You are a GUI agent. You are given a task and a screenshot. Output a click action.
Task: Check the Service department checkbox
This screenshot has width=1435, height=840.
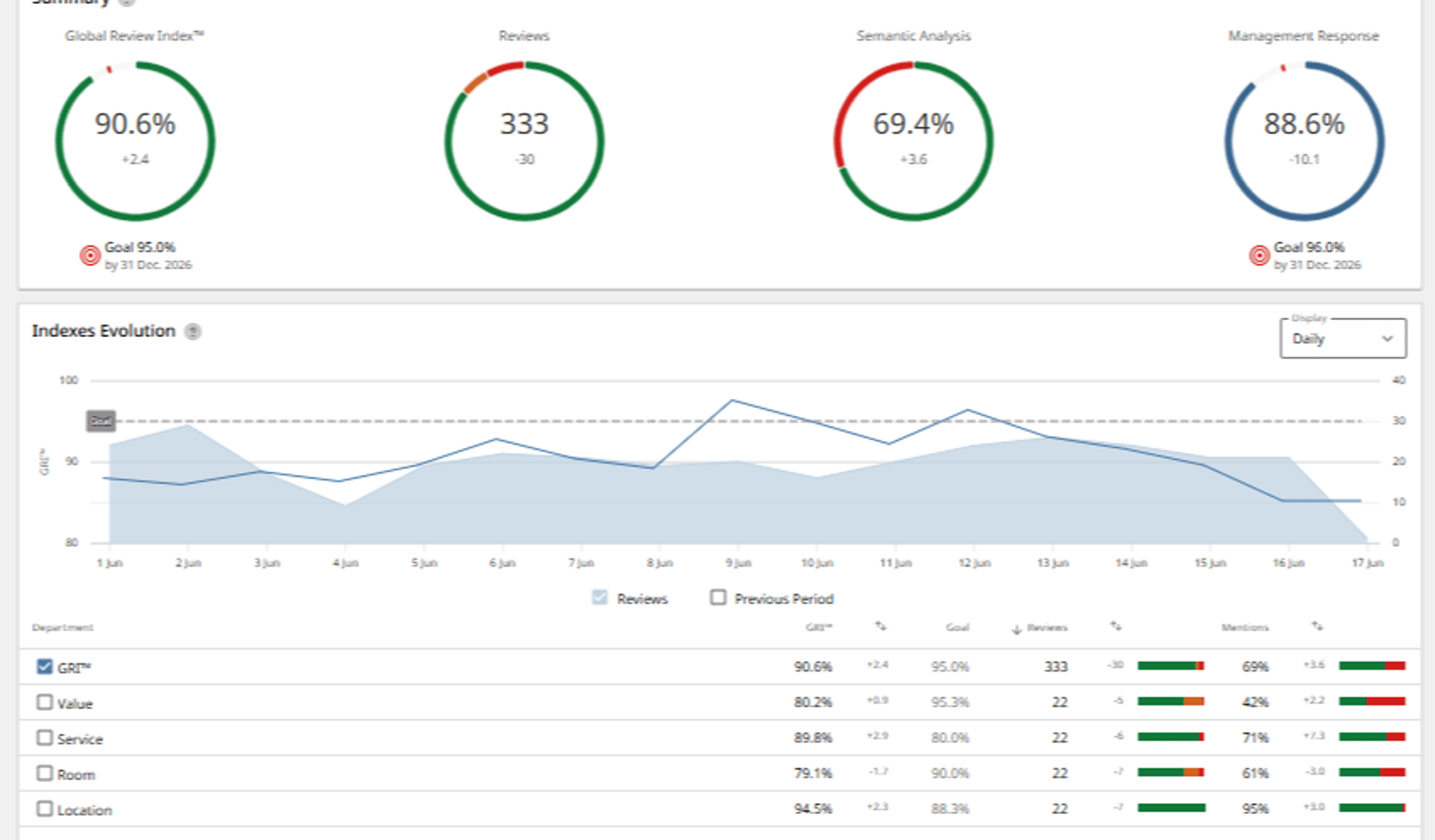click(x=45, y=738)
